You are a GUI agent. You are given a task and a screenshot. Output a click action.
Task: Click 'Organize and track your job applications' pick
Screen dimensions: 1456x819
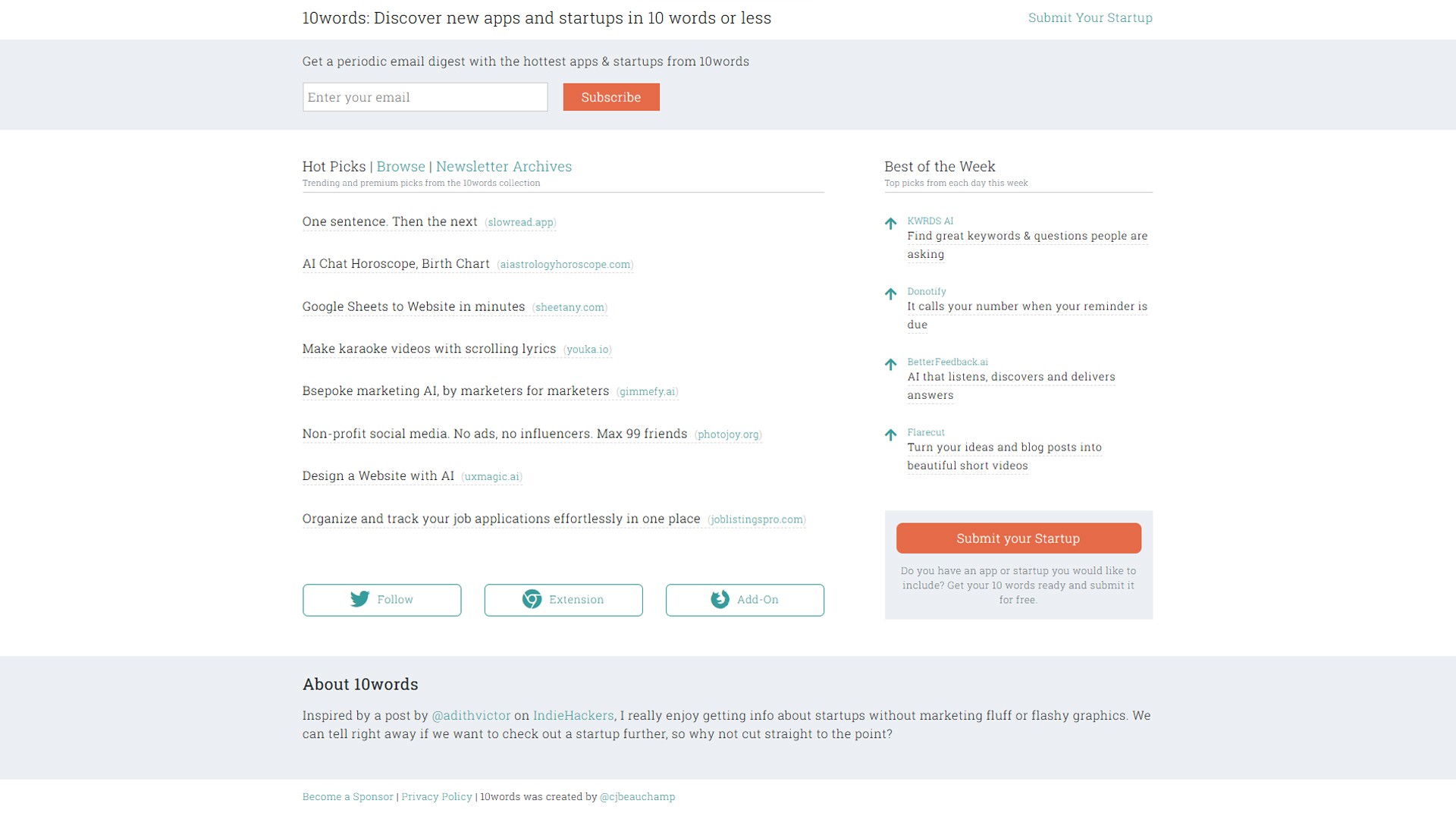pos(501,519)
